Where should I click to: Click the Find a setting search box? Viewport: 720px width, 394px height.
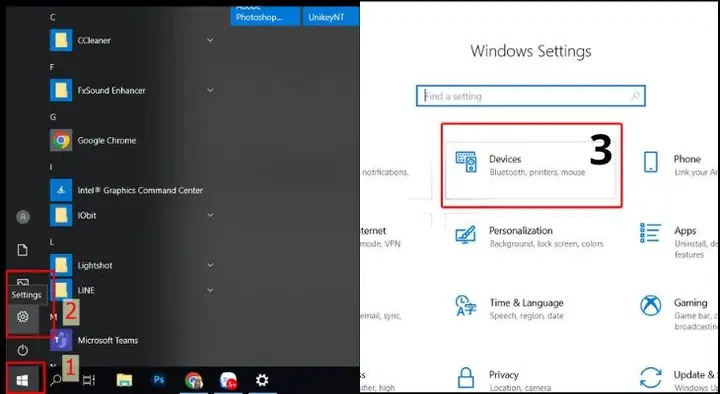[531, 96]
